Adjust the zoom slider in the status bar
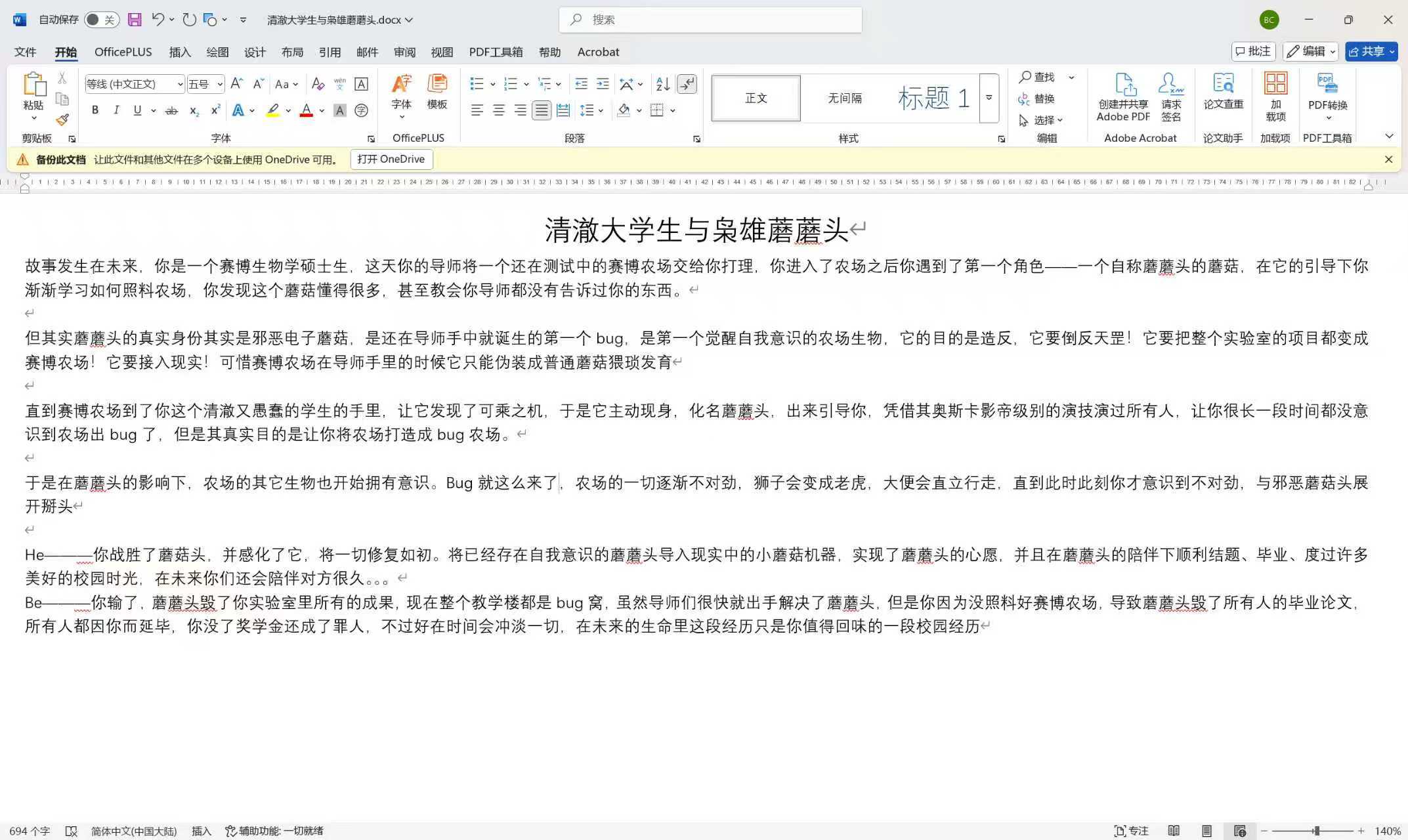 [x=1316, y=831]
